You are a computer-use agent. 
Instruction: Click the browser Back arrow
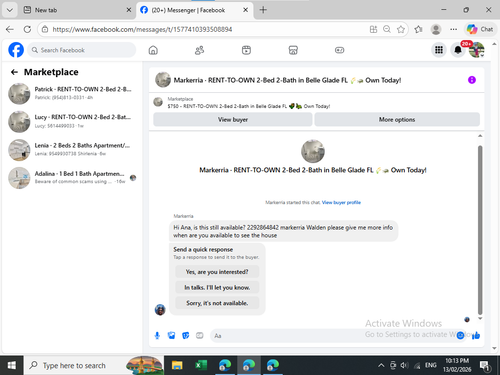pos(10,29)
